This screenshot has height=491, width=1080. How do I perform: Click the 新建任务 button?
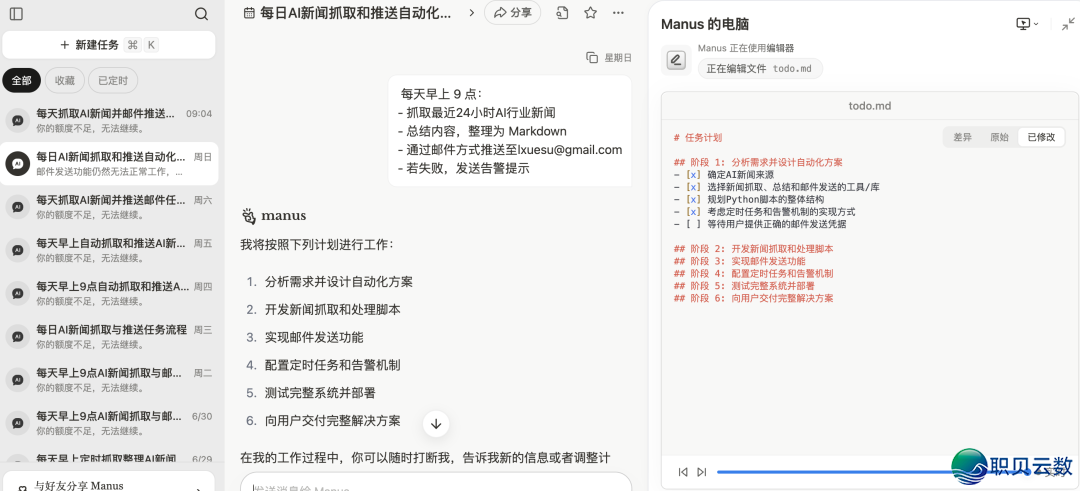coord(108,45)
